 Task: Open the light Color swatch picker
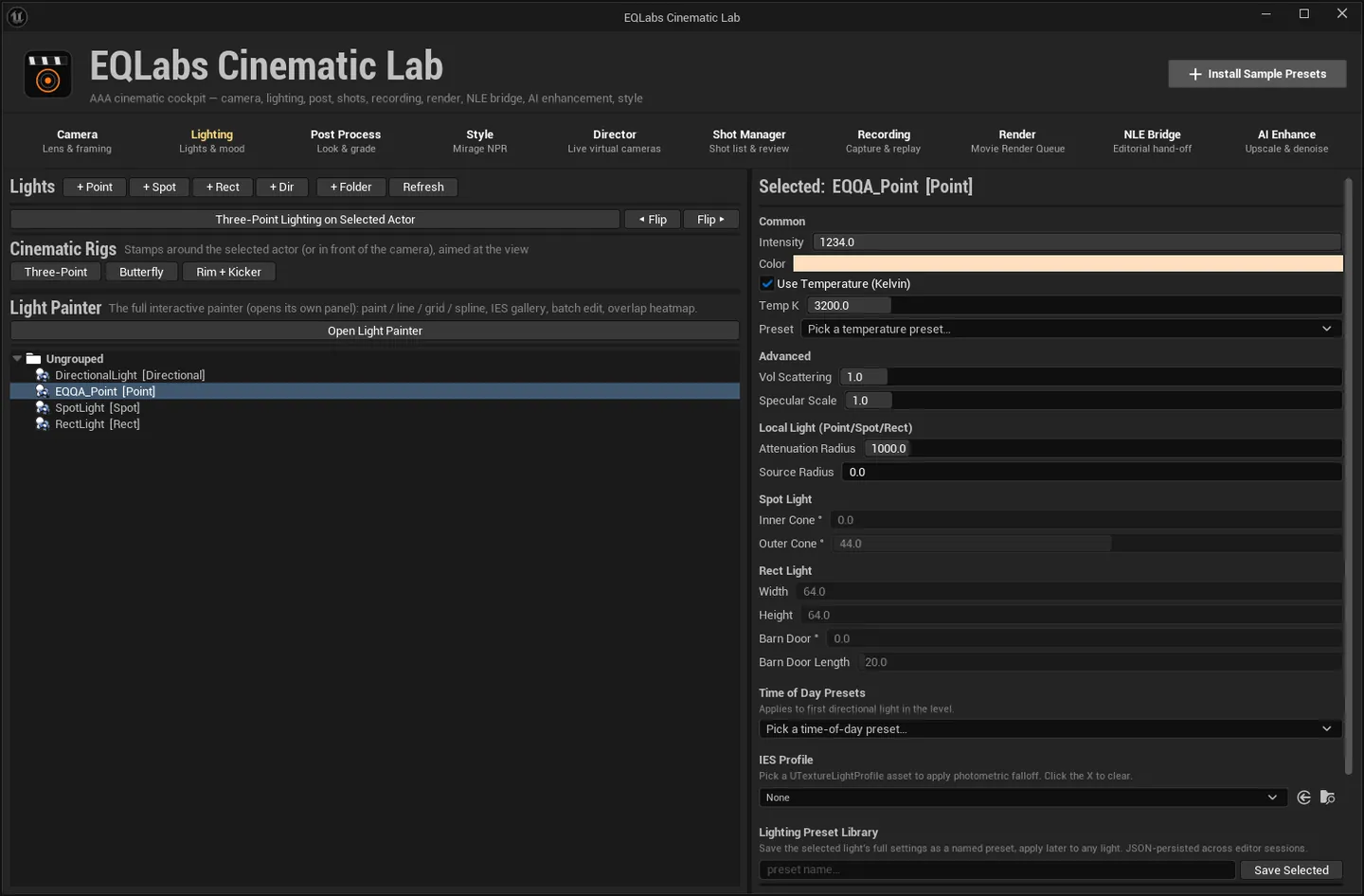tap(1068, 263)
